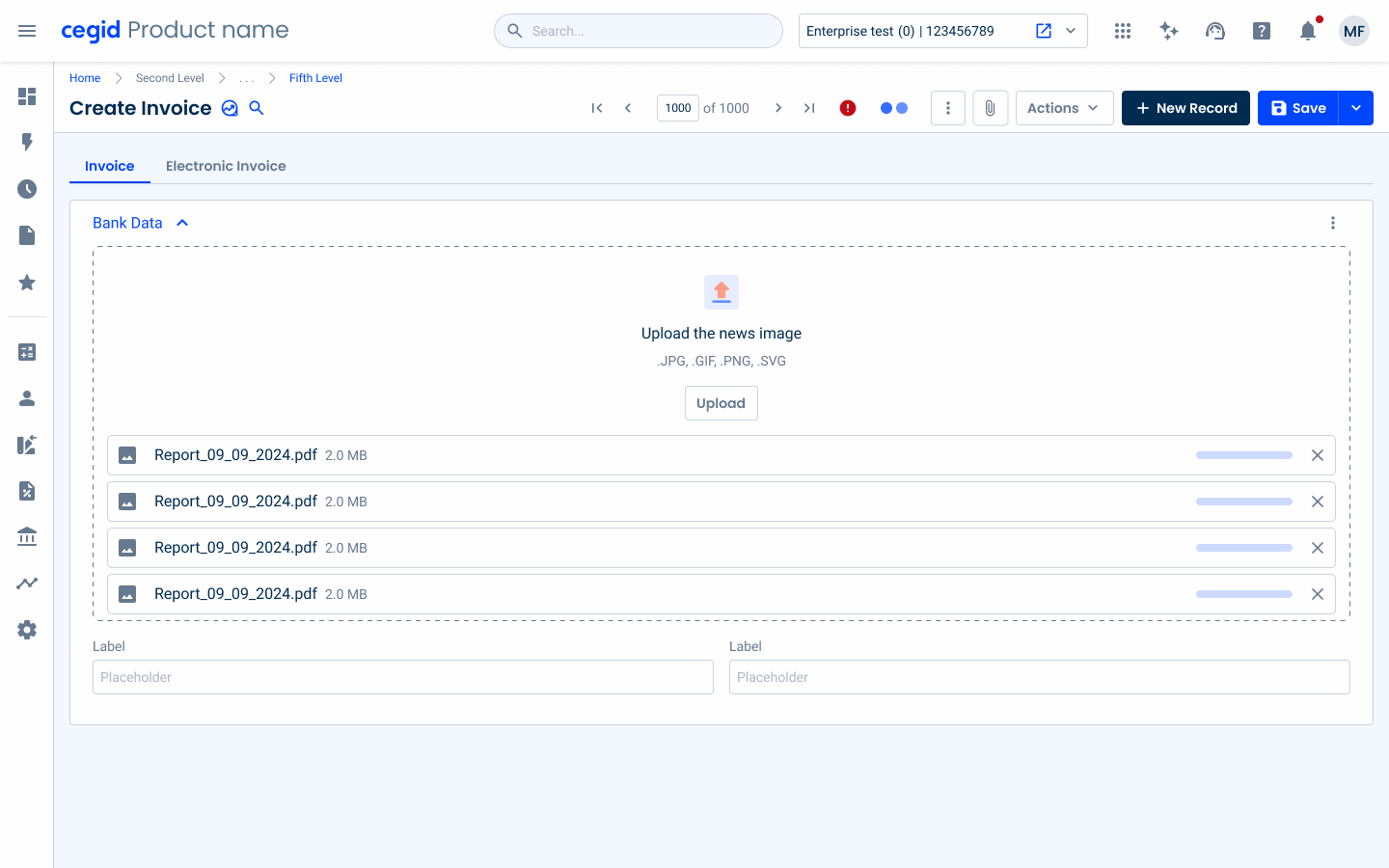This screenshot has width=1389, height=868.
Task: Click the AI sparkle assistant icon
Action: point(1169,31)
